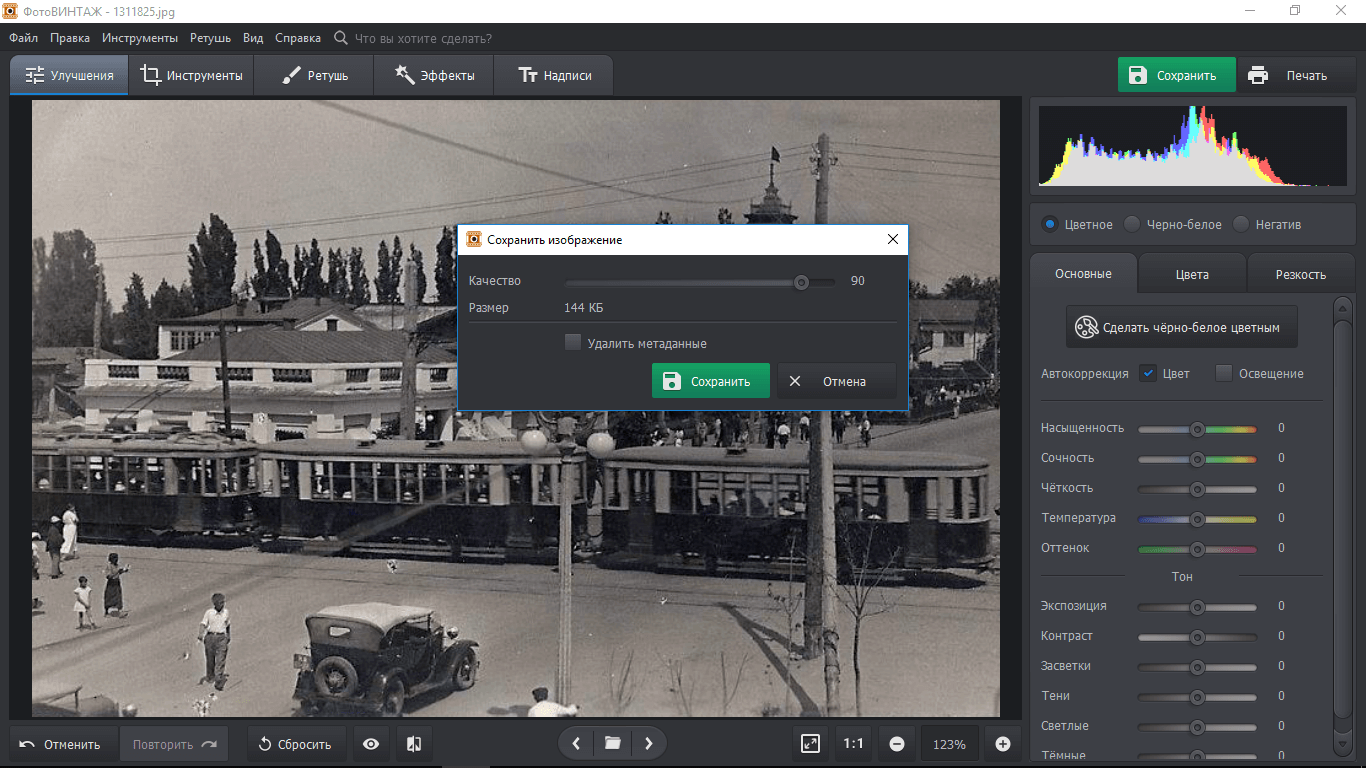Viewport: 1366px width, 768px height.
Task: Click the zoom out minus icon
Action: (x=897, y=744)
